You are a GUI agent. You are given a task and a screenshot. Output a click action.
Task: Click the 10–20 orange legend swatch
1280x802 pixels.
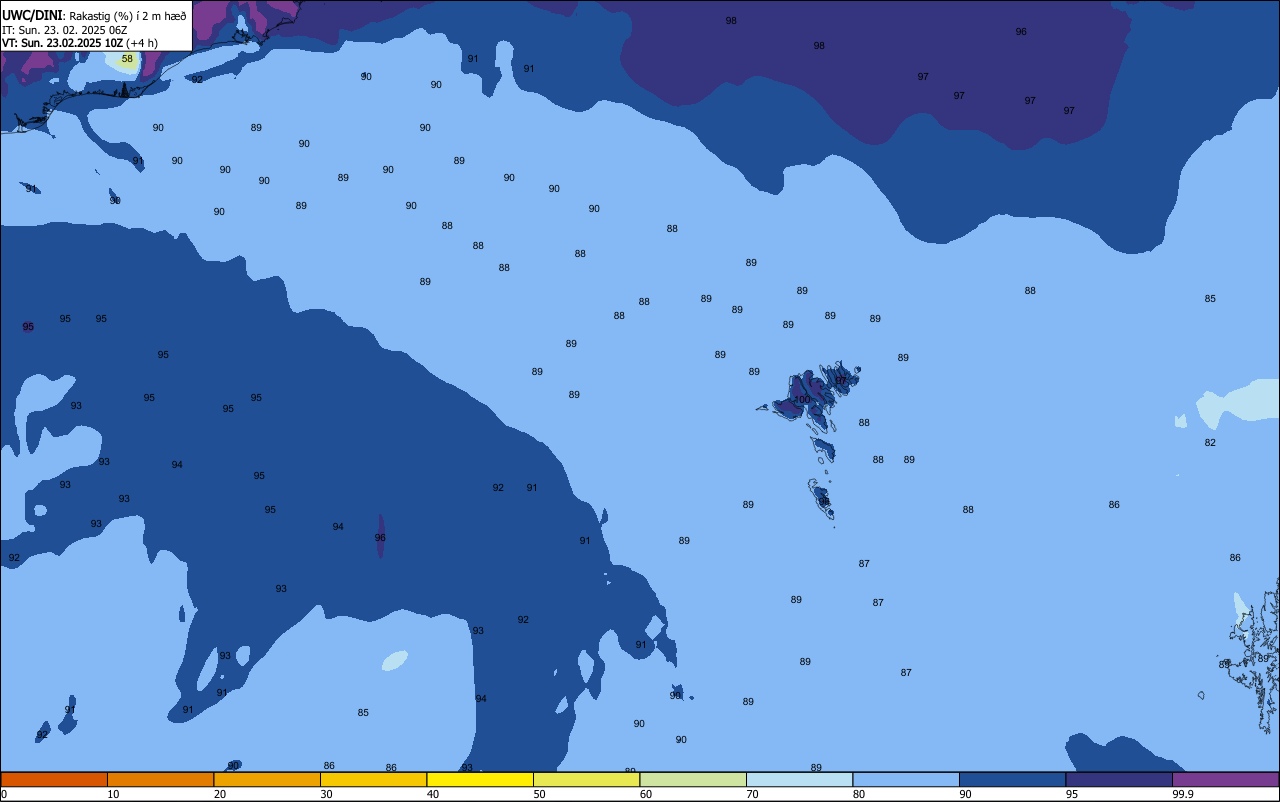tap(160, 779)
